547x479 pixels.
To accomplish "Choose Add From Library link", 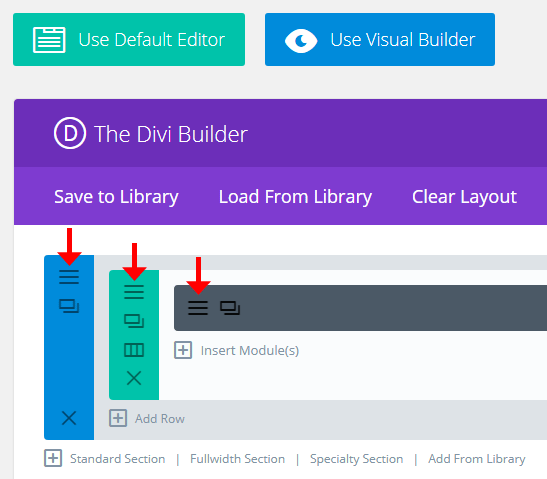I will pyautogui.click(x=477, y=459).
